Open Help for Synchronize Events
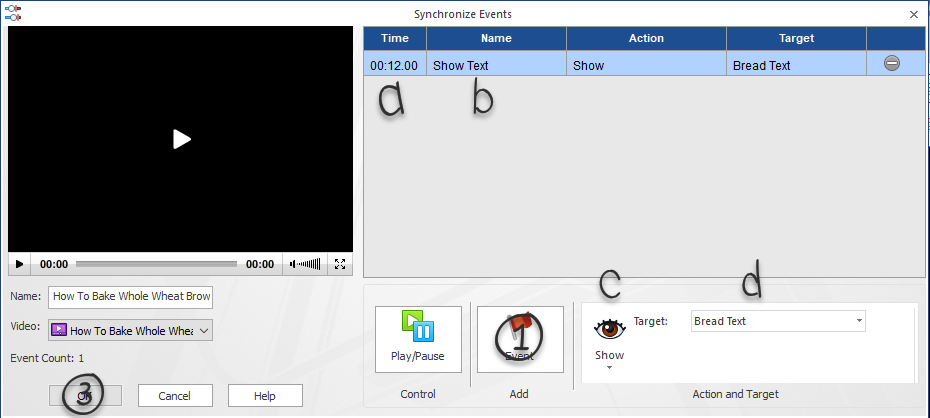930x418 pixels. click(x=265, y=396)
